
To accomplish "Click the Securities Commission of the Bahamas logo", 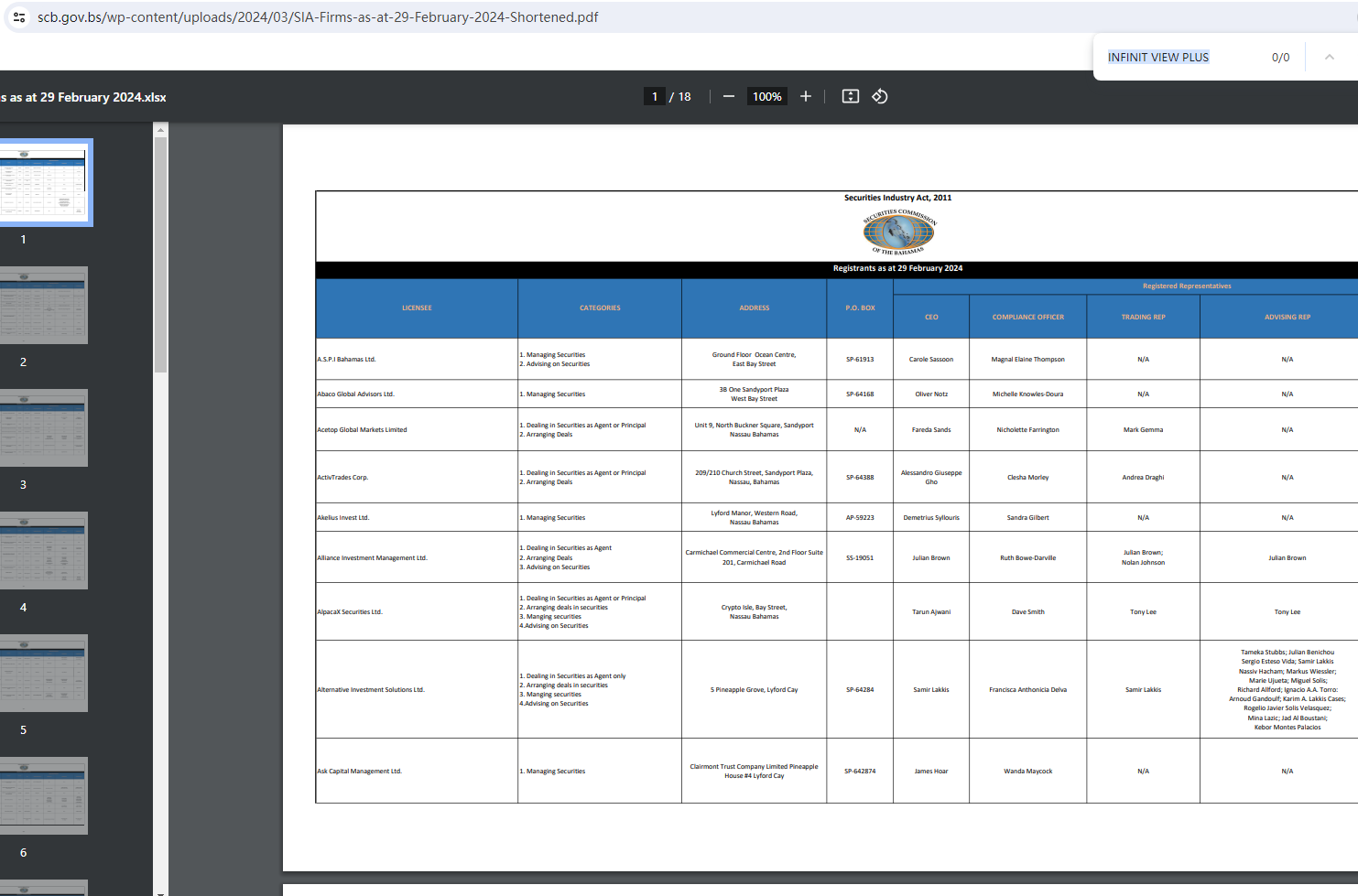I will point(899,232).
